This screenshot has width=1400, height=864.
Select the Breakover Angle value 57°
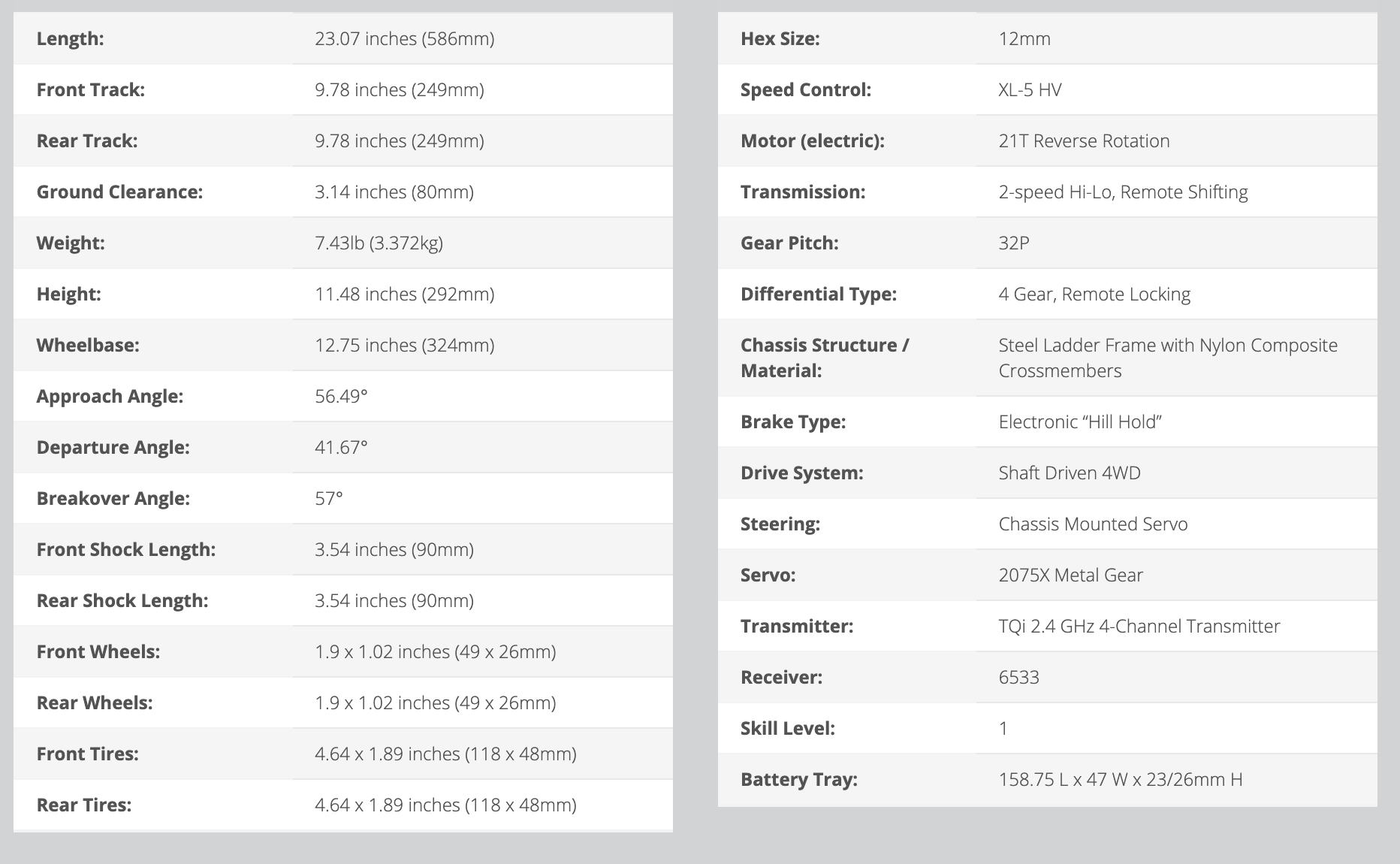pos(329,499)
